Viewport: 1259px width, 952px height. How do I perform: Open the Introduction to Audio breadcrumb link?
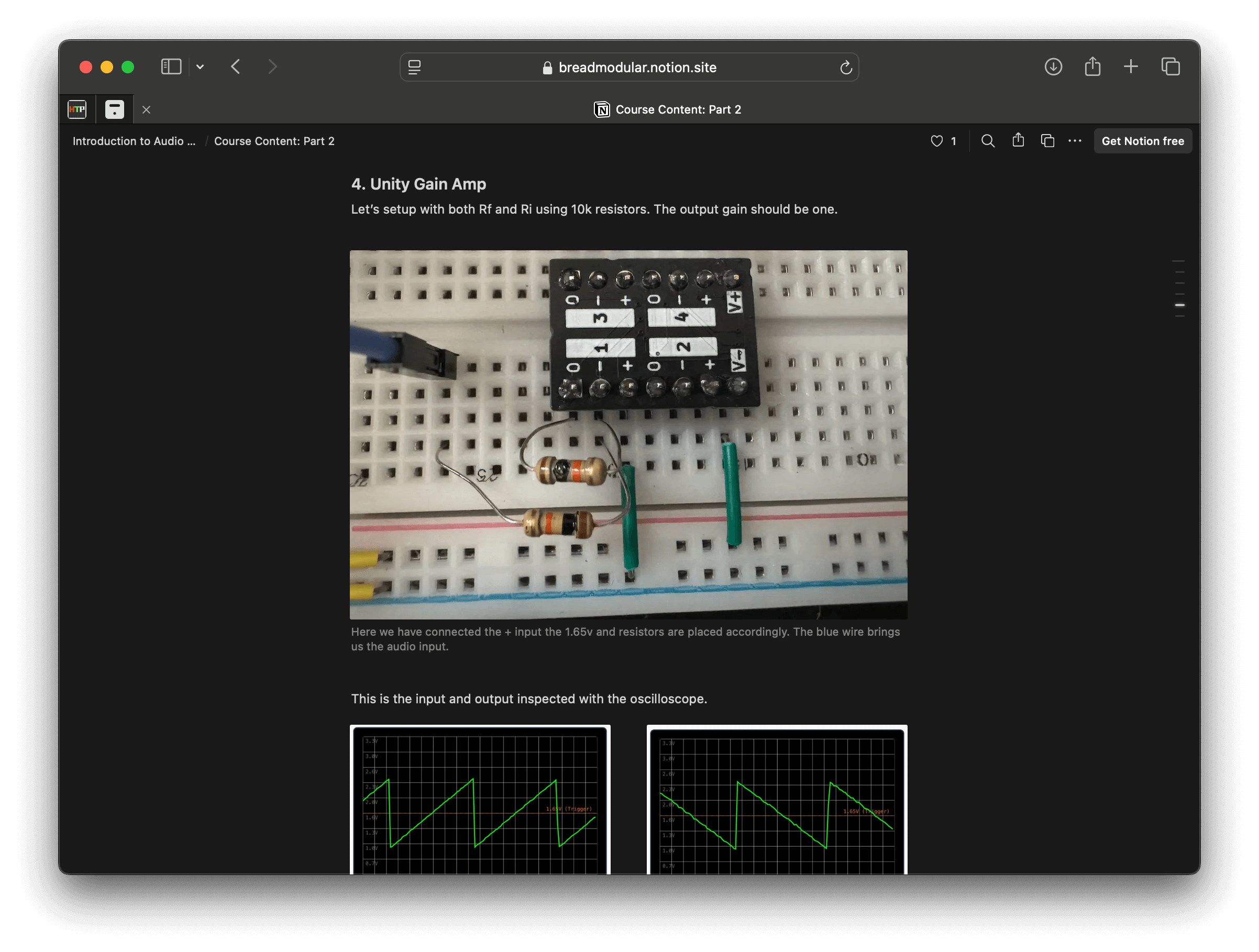point(134,140)
